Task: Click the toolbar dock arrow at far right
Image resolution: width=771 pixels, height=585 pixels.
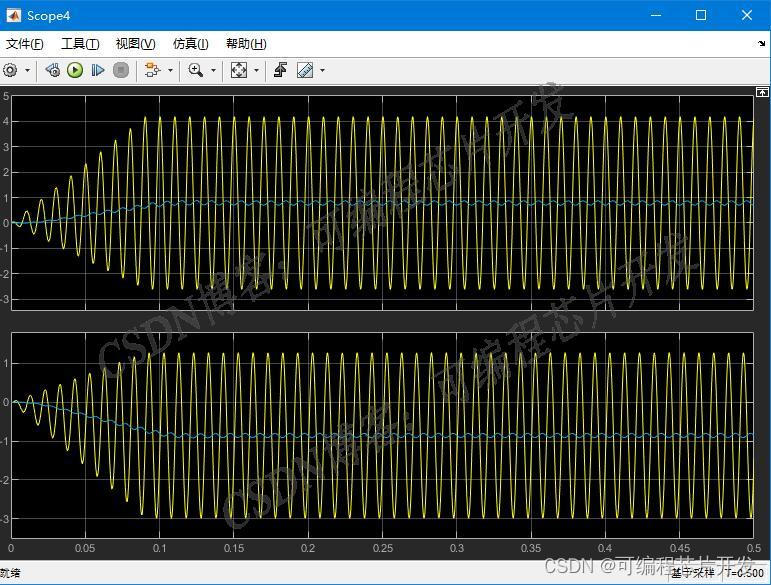Action: coord(762,44)
